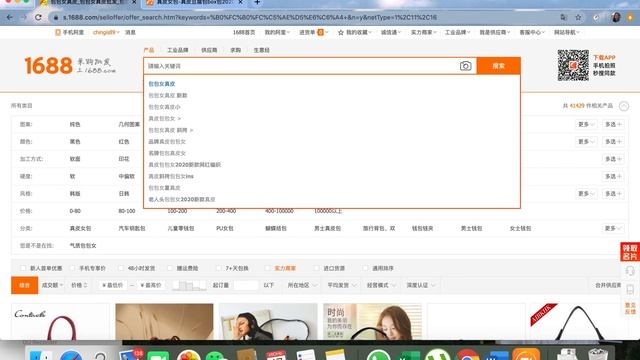Open the 经营模式 dropdown
The width and height of the screenshot is (640, 360).
click(381, 285)
